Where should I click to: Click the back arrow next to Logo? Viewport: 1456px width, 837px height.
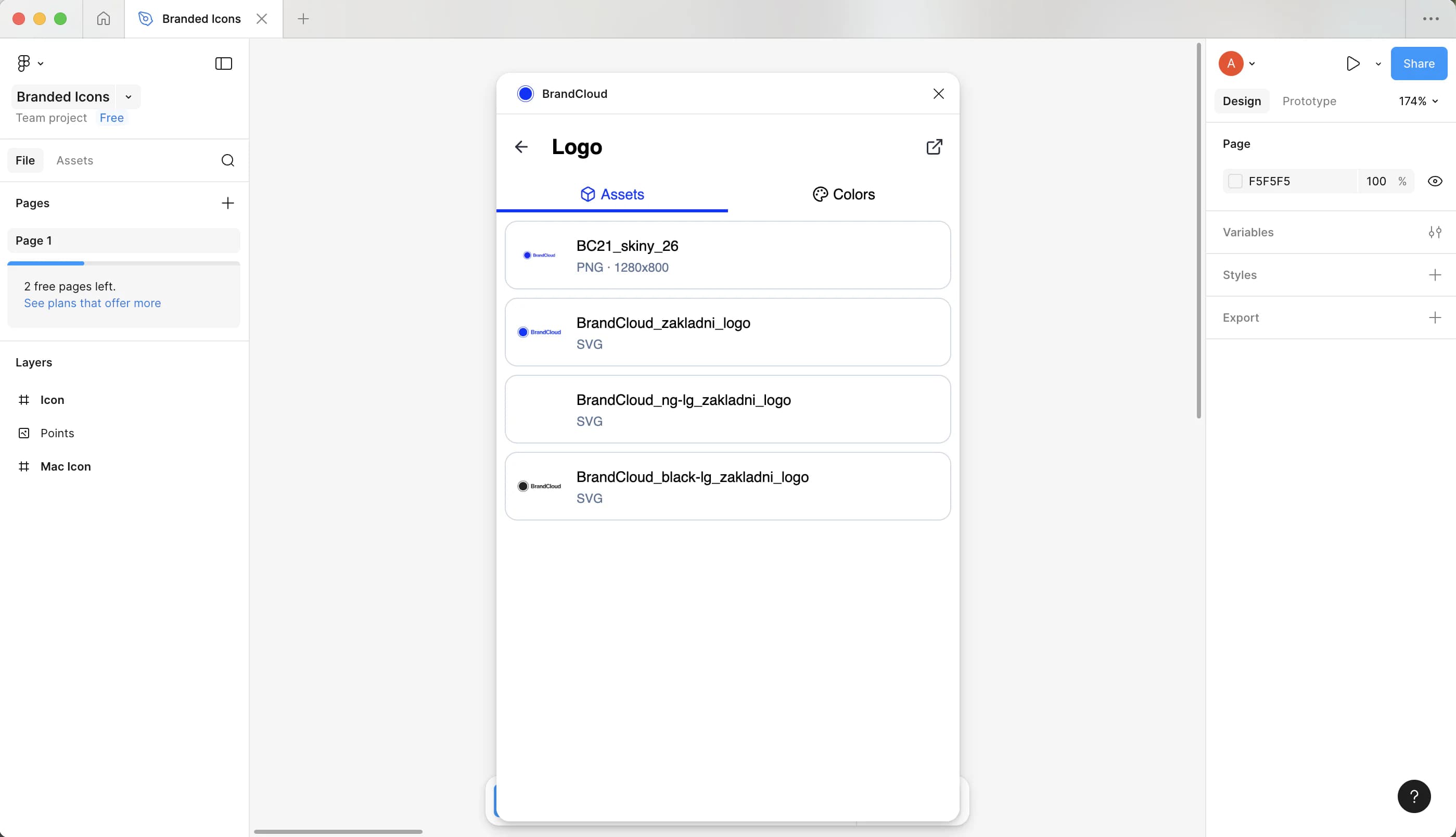point(521,147)
